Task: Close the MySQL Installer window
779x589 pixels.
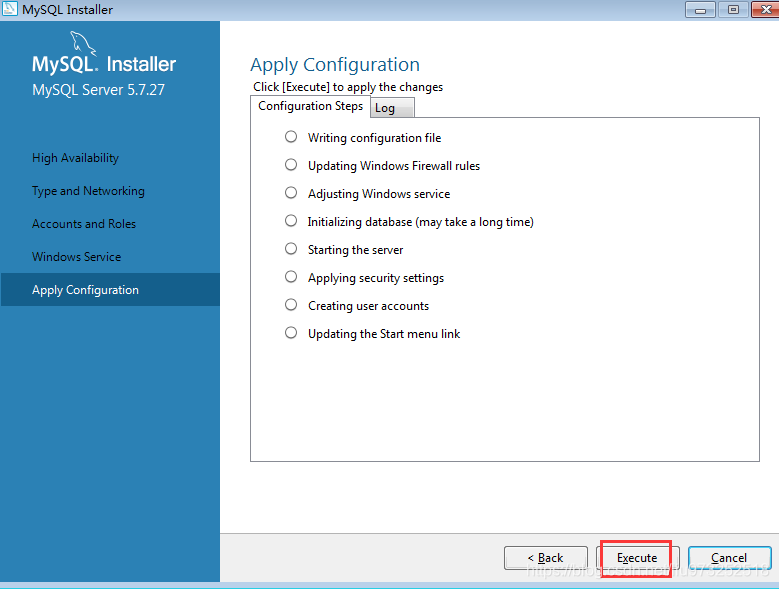Action: point(766,9)
